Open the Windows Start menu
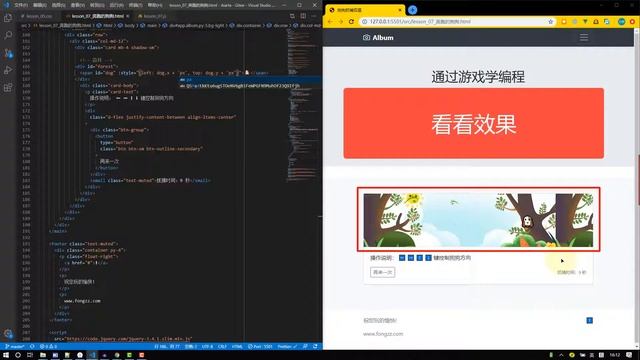 [x=6, y=355]
